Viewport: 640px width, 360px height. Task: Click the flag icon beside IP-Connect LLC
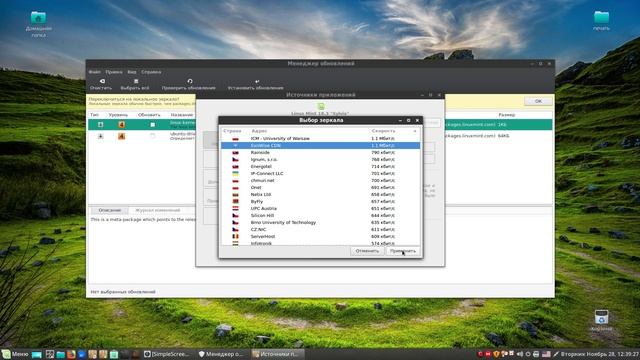coord(236,173)
